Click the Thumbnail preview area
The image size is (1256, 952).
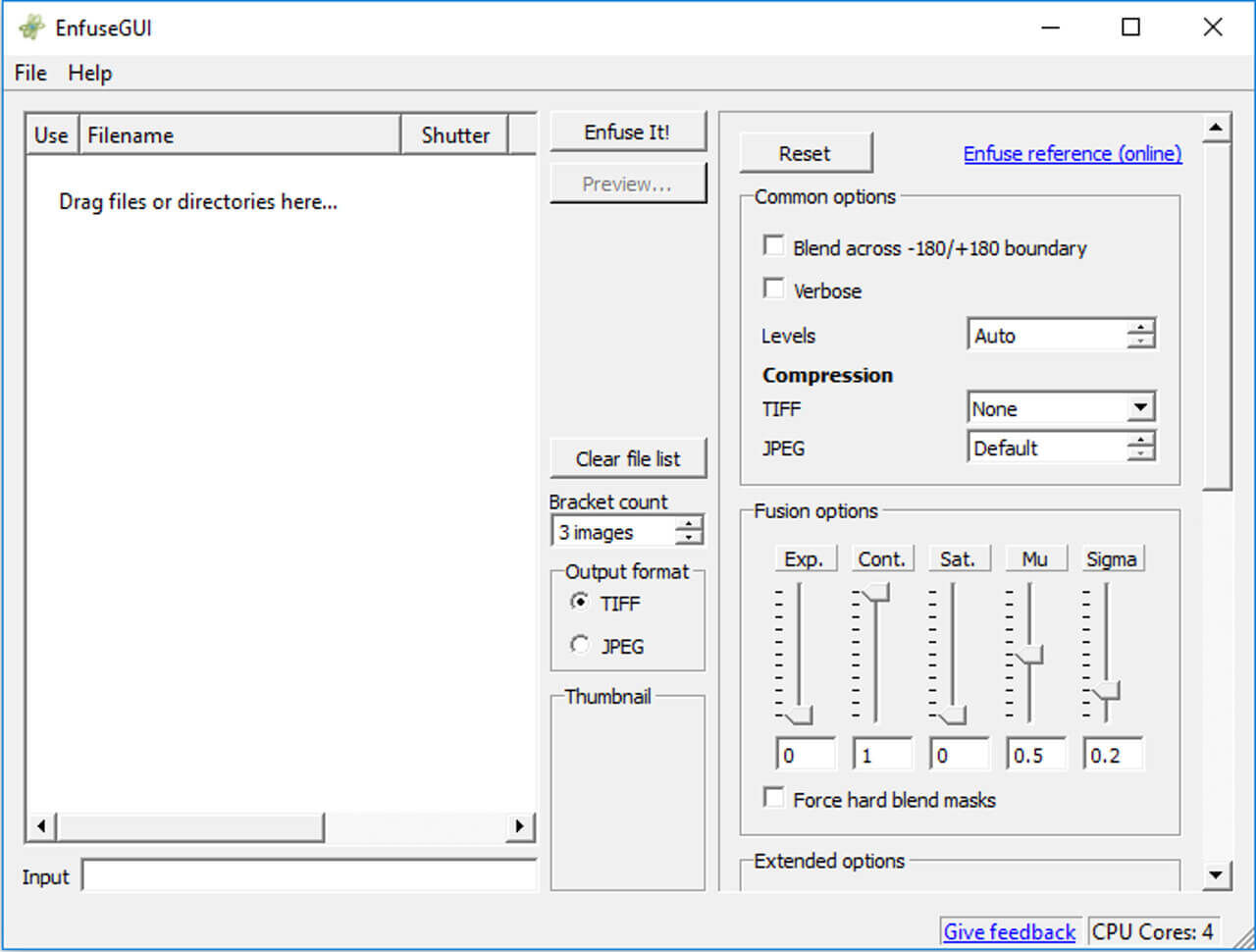(x=627, y=795)
